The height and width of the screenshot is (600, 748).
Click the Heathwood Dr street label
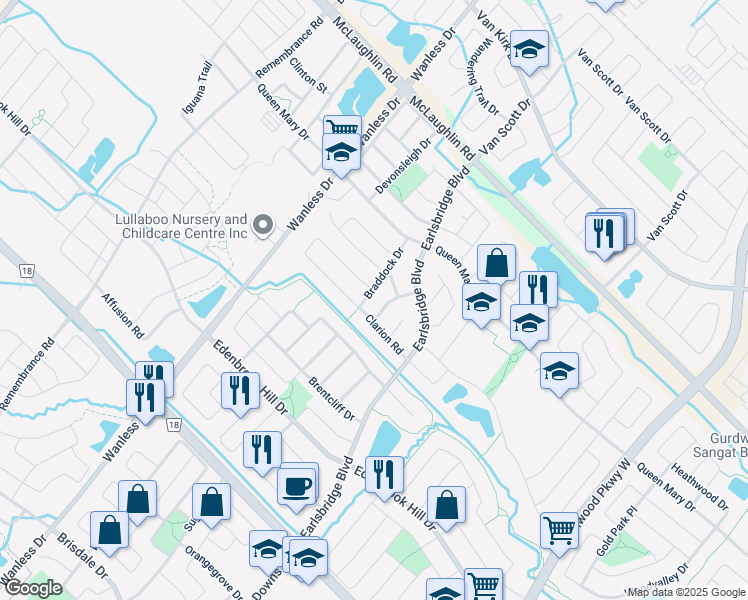[x=700, y=486]
